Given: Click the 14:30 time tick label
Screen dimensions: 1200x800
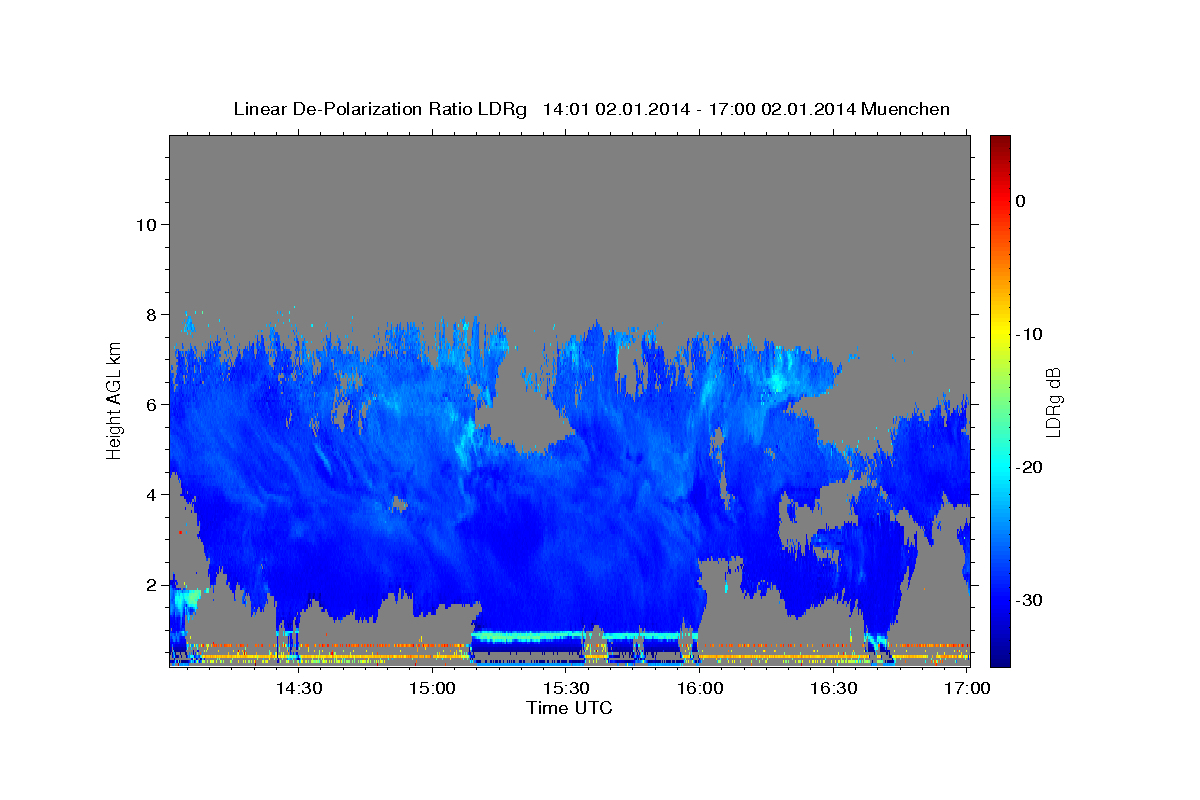Looking at the screenshot, I should pyautogui.click(x=298, y=688).
